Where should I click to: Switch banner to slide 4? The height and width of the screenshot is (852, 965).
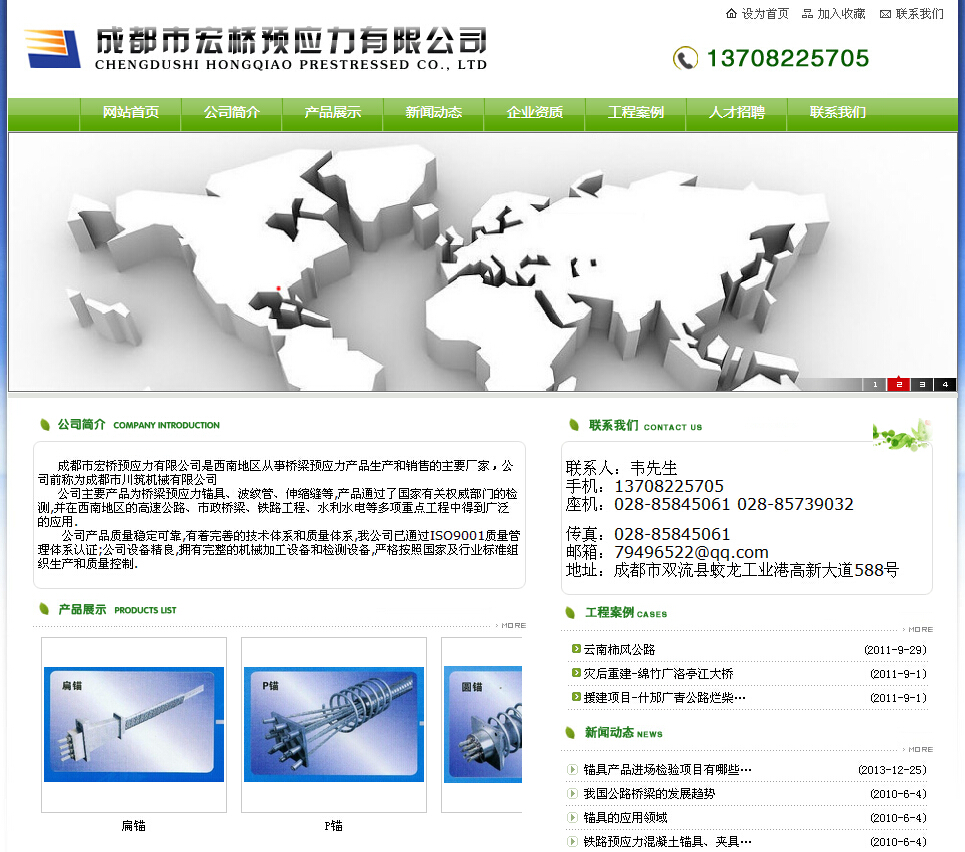945,384
